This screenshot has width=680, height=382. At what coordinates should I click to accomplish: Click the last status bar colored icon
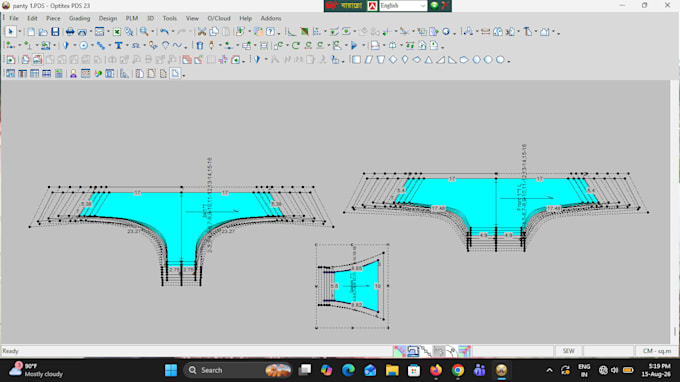[x=464, y=351]
